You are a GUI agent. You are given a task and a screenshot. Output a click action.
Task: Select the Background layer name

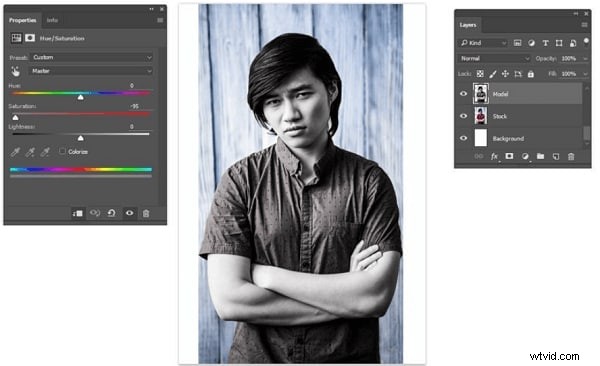(508, 139)
